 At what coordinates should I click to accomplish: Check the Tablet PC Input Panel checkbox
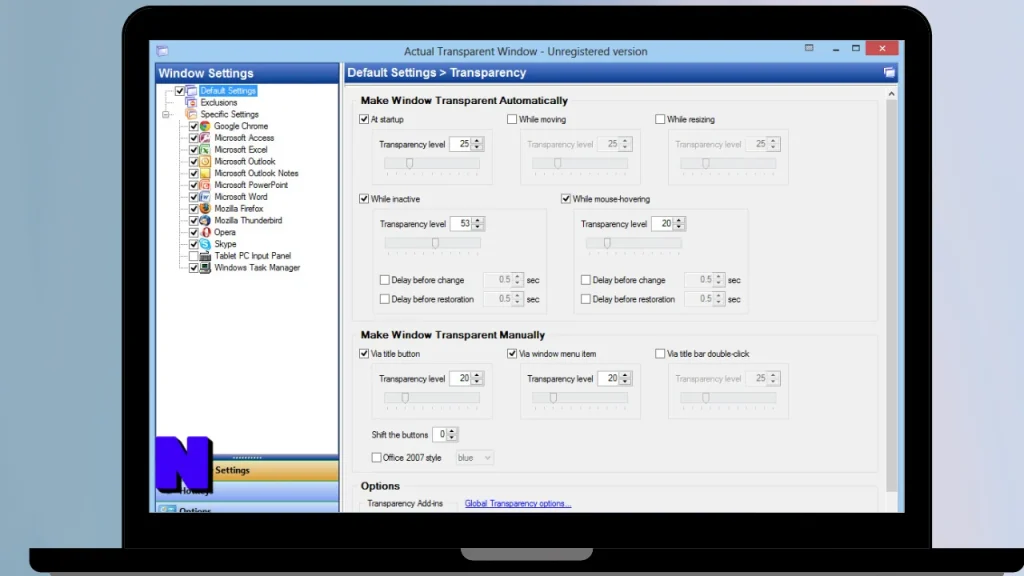click(x=194, y=256)
